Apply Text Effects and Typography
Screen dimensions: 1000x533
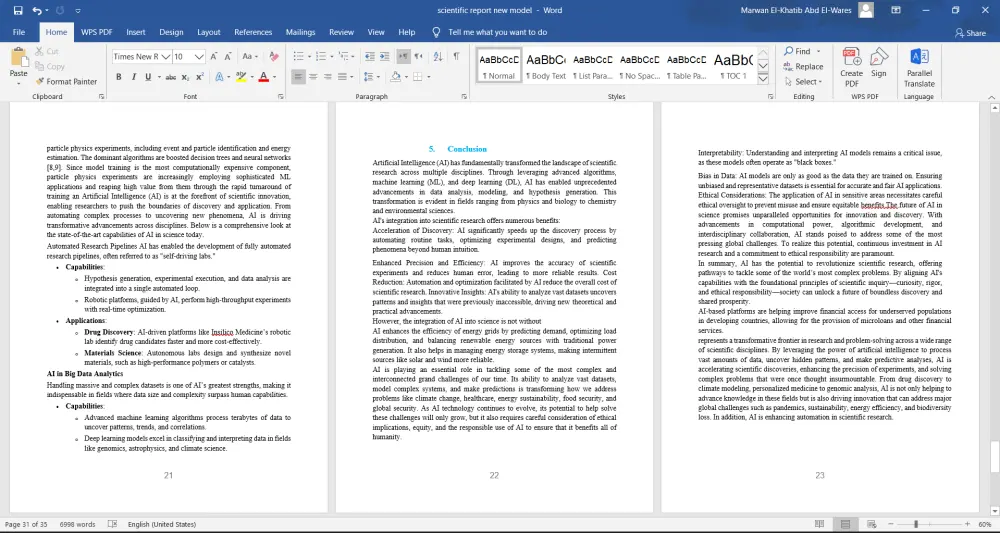(219, 77)
